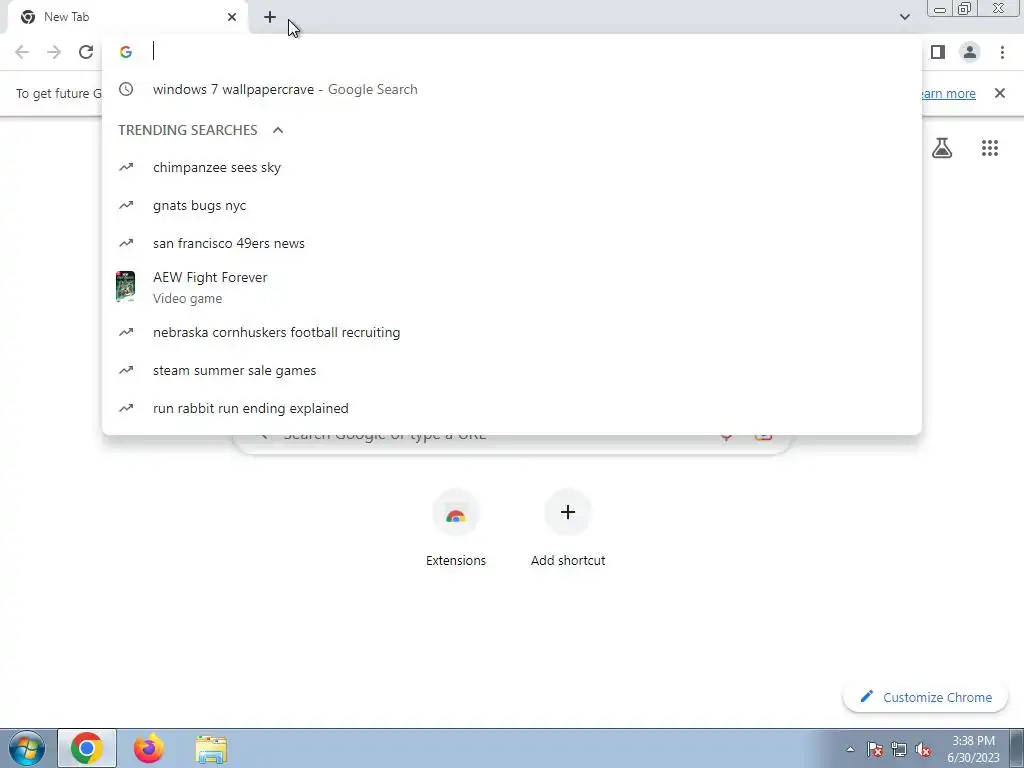1024x768 pixels.
Task: Click trending arrow beside 'nebraska cornhuskers football recruiting'
Action: (x=126, y=332)
